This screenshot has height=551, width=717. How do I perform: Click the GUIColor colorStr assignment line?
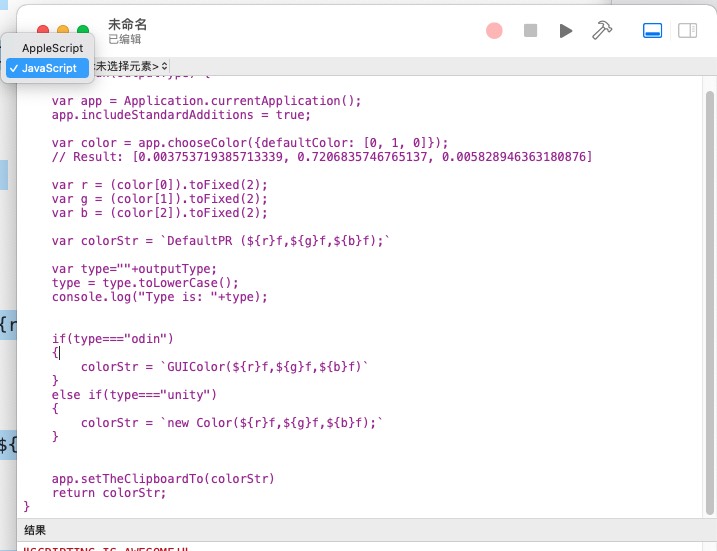224,367
